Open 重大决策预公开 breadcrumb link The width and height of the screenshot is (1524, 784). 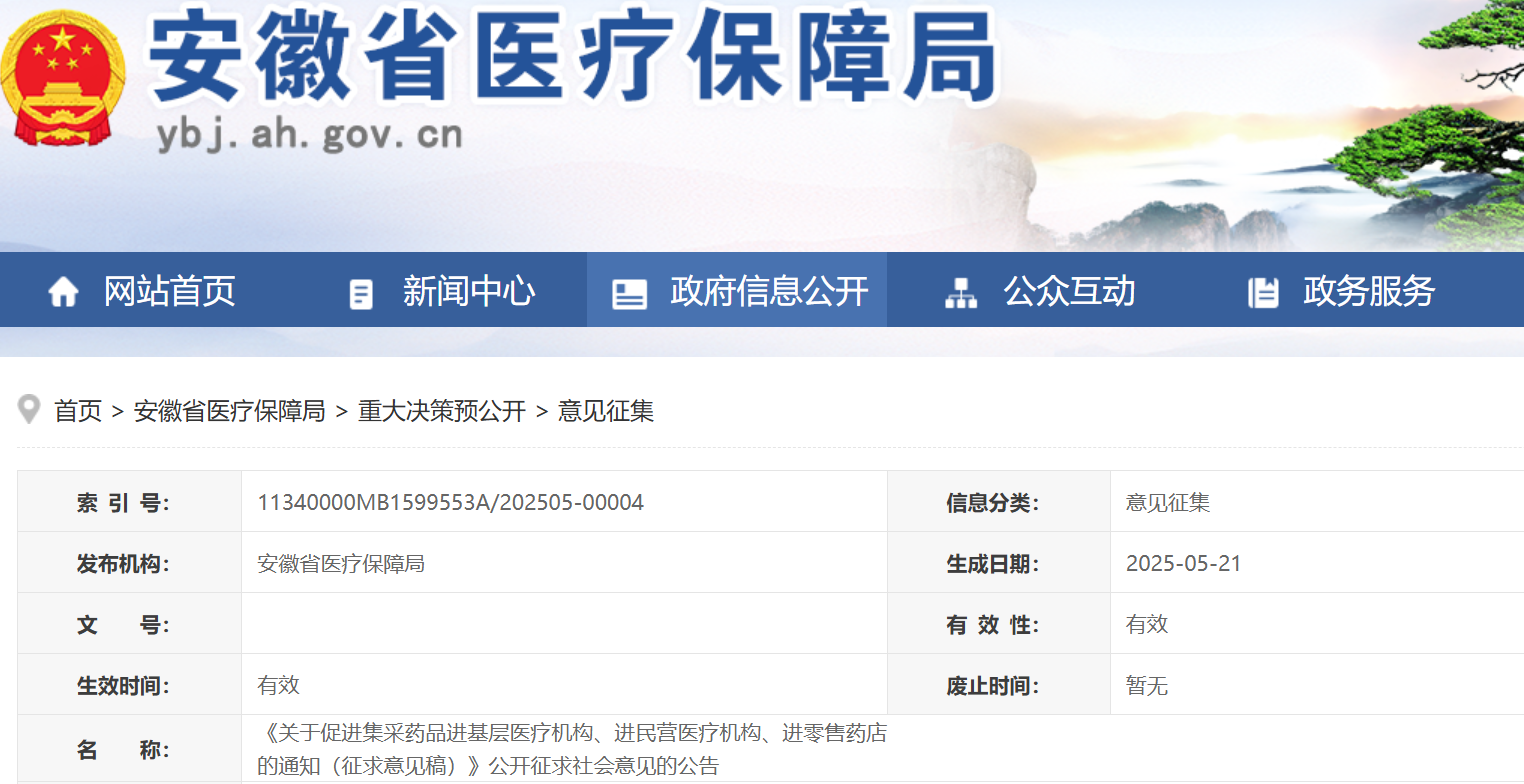coord(442,411)
